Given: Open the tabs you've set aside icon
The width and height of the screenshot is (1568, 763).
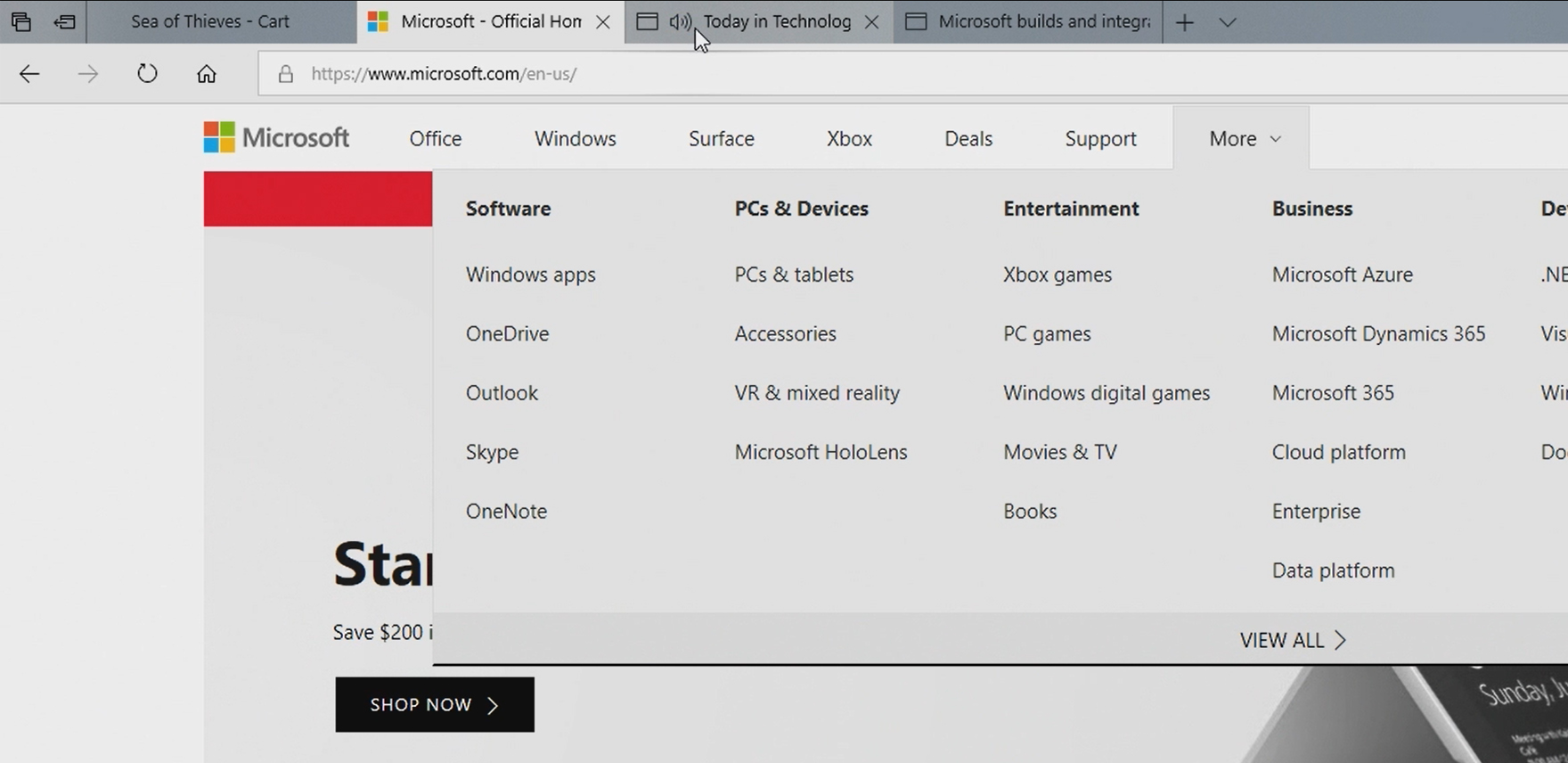Looking at the screenshot, I should 21,21.
